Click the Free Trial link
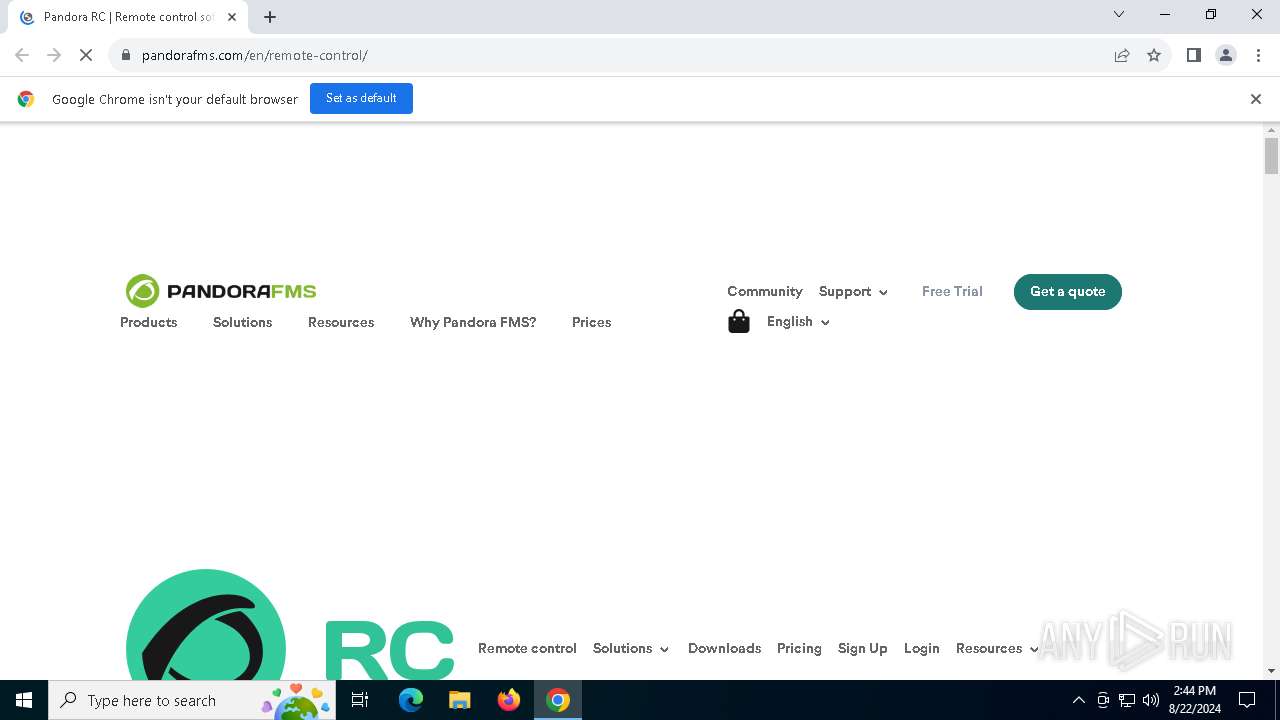The width and height of the screenshot is (1280, 720). tap(952, 291)
